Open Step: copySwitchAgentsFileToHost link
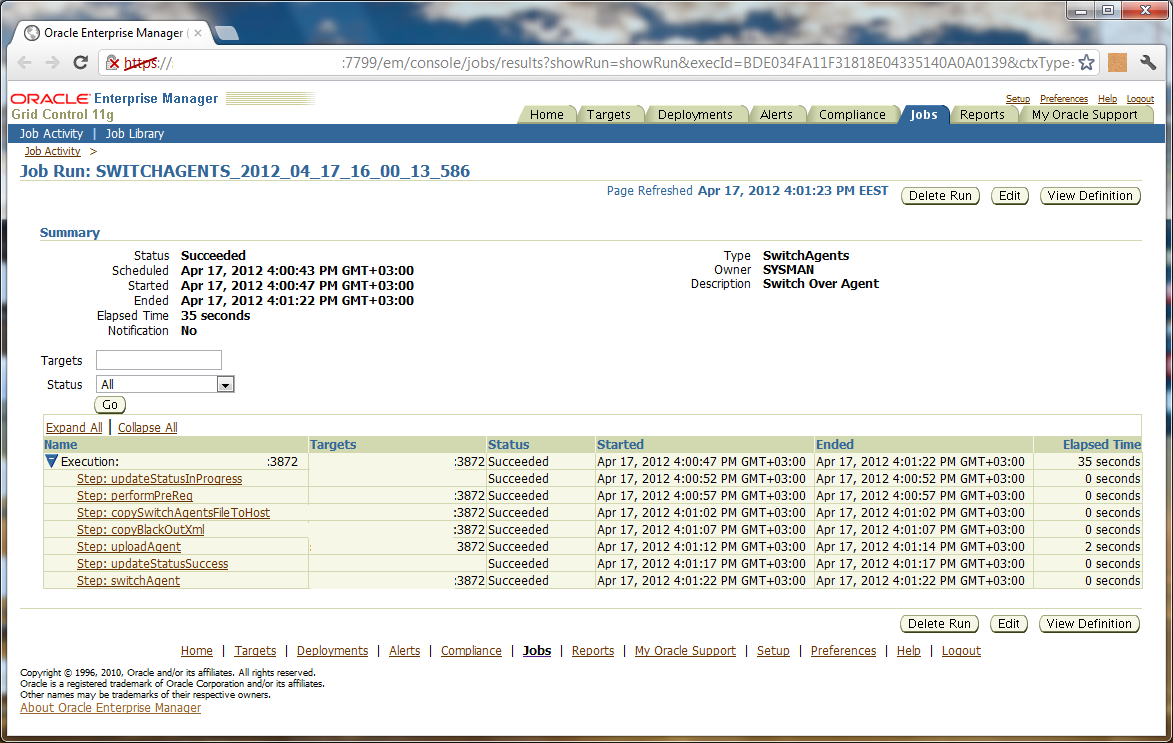The width and height of the screenshot is (1173, 743). click(174, 513)
